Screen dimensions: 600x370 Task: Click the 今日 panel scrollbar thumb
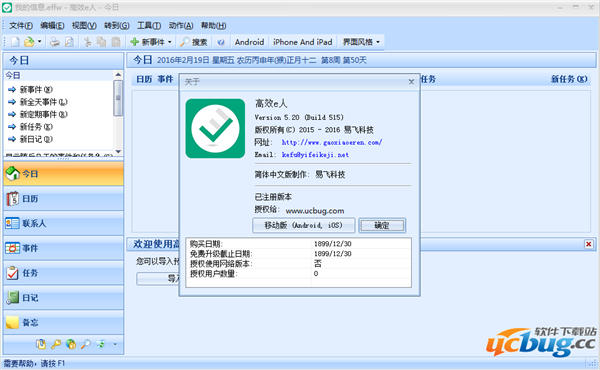click(118, 98)
